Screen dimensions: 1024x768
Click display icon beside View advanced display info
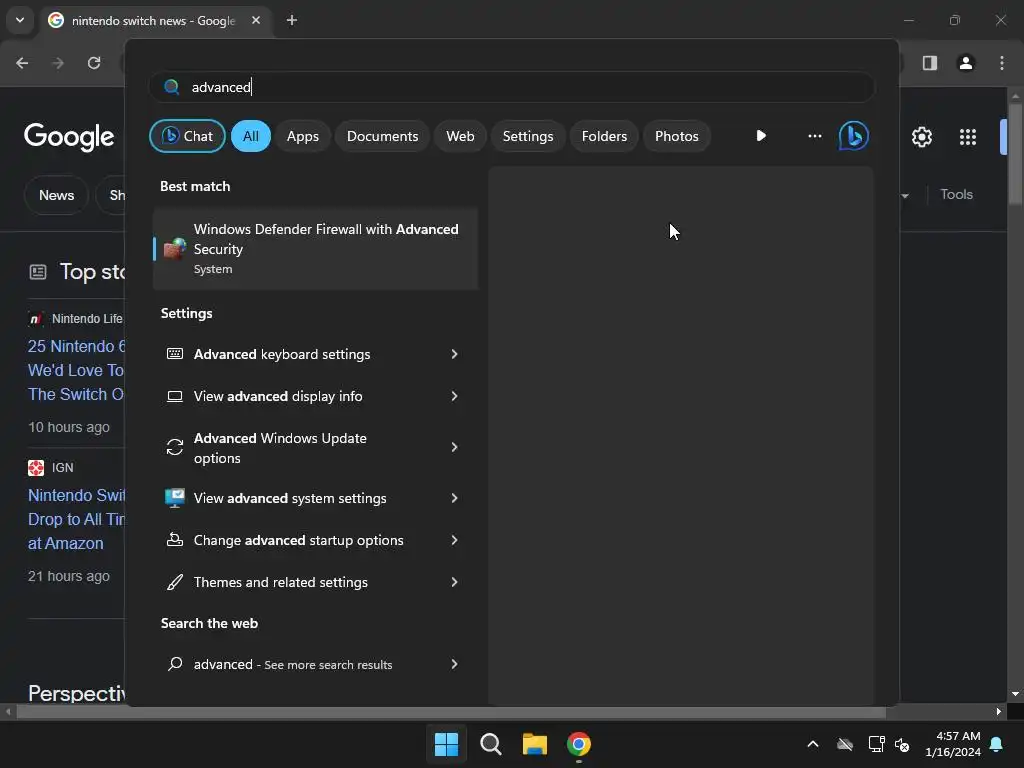(x=175, y=396)
